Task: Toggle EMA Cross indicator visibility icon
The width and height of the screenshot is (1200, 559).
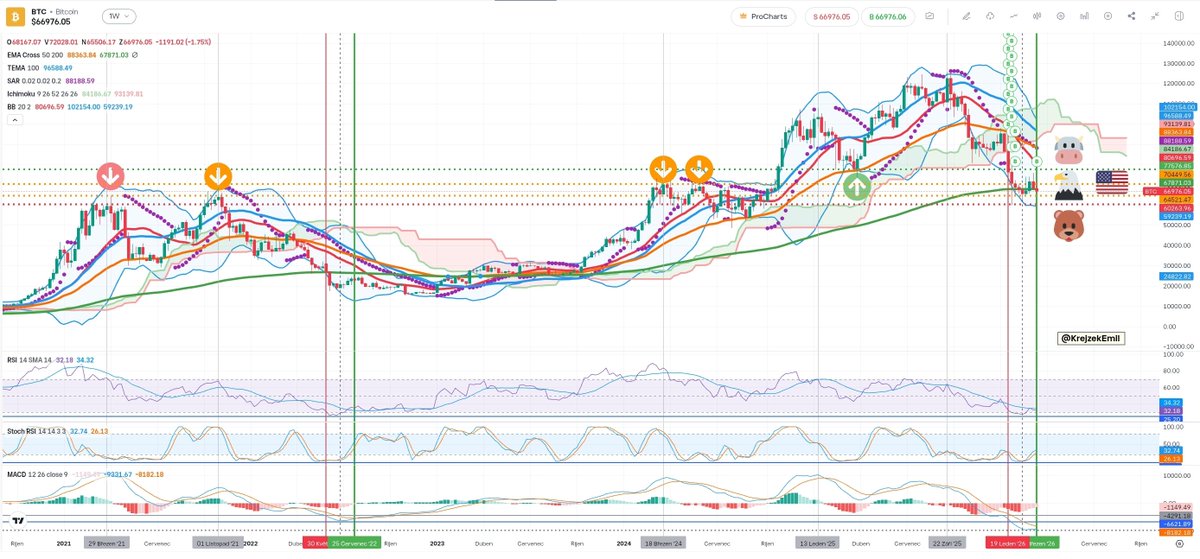Action: coord(136,55)
